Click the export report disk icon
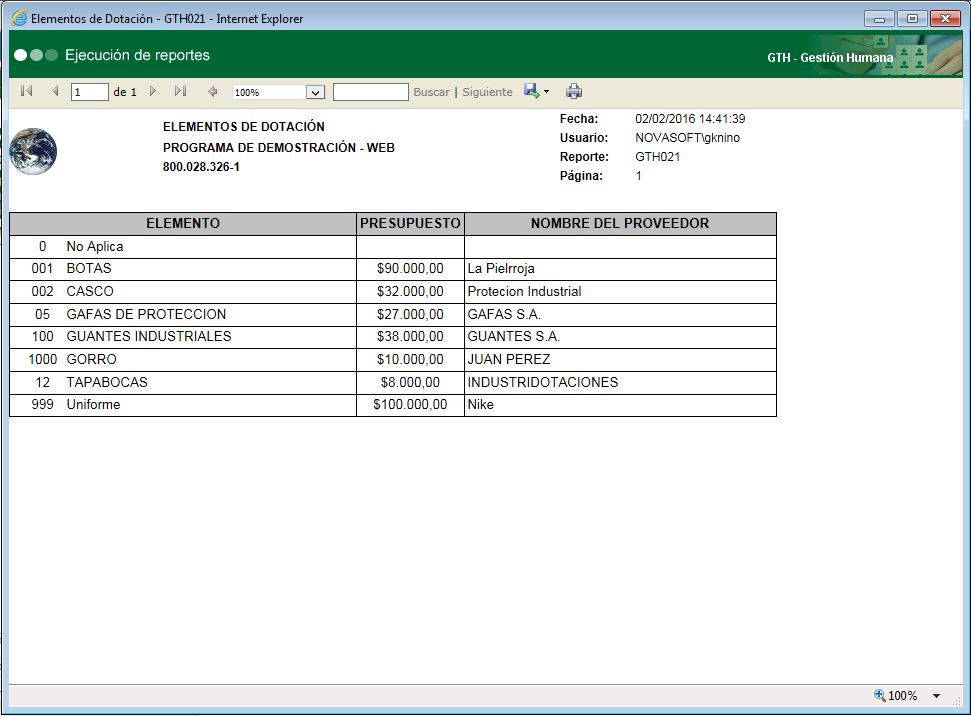The image size is (971, 716). pyautogui.click(x=531, y=91)
